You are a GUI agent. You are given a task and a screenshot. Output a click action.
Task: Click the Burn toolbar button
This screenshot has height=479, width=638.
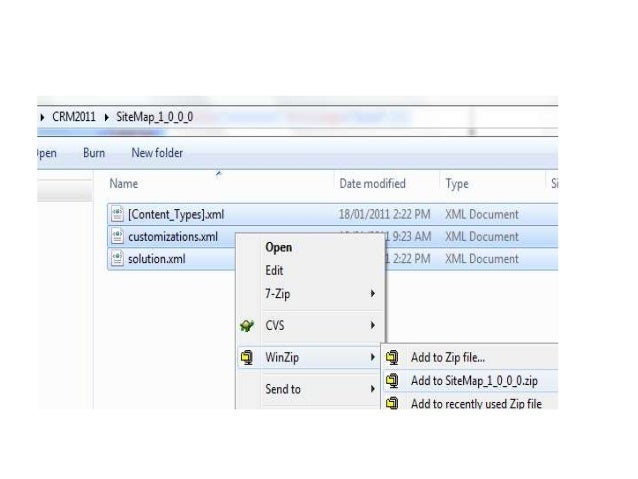[94, 153]
